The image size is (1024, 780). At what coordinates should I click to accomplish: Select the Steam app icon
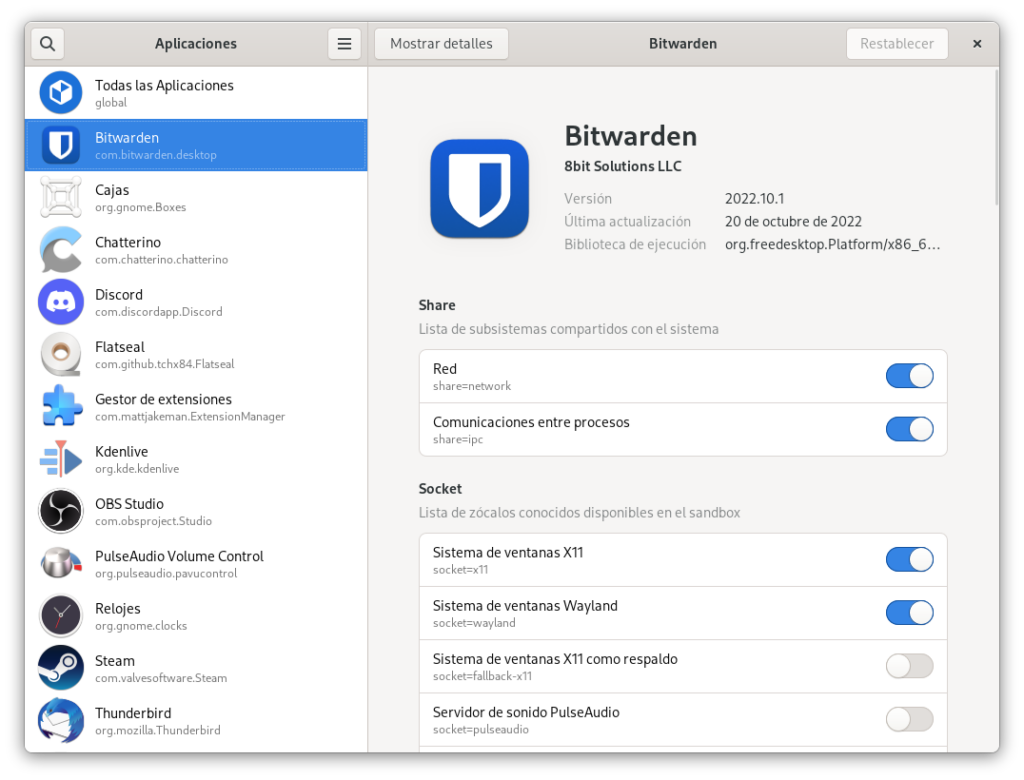[61, 668]
